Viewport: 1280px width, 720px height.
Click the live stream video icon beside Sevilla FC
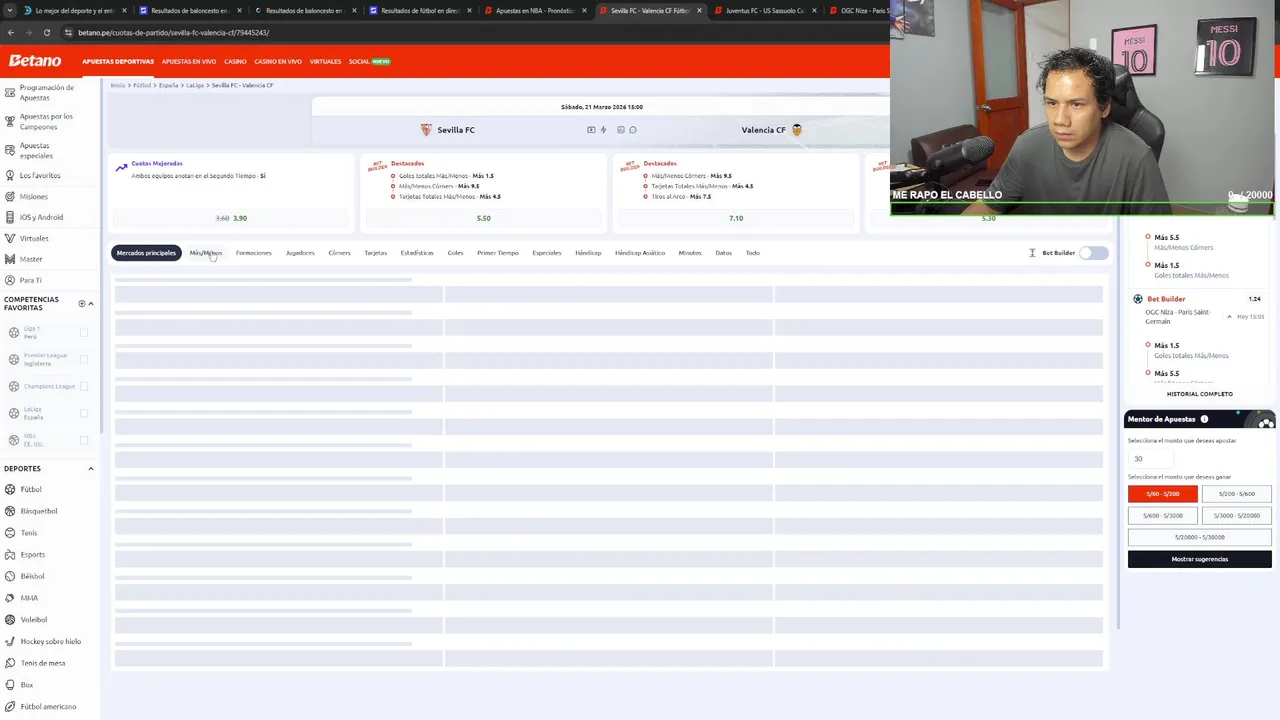[x=591, y=130]
